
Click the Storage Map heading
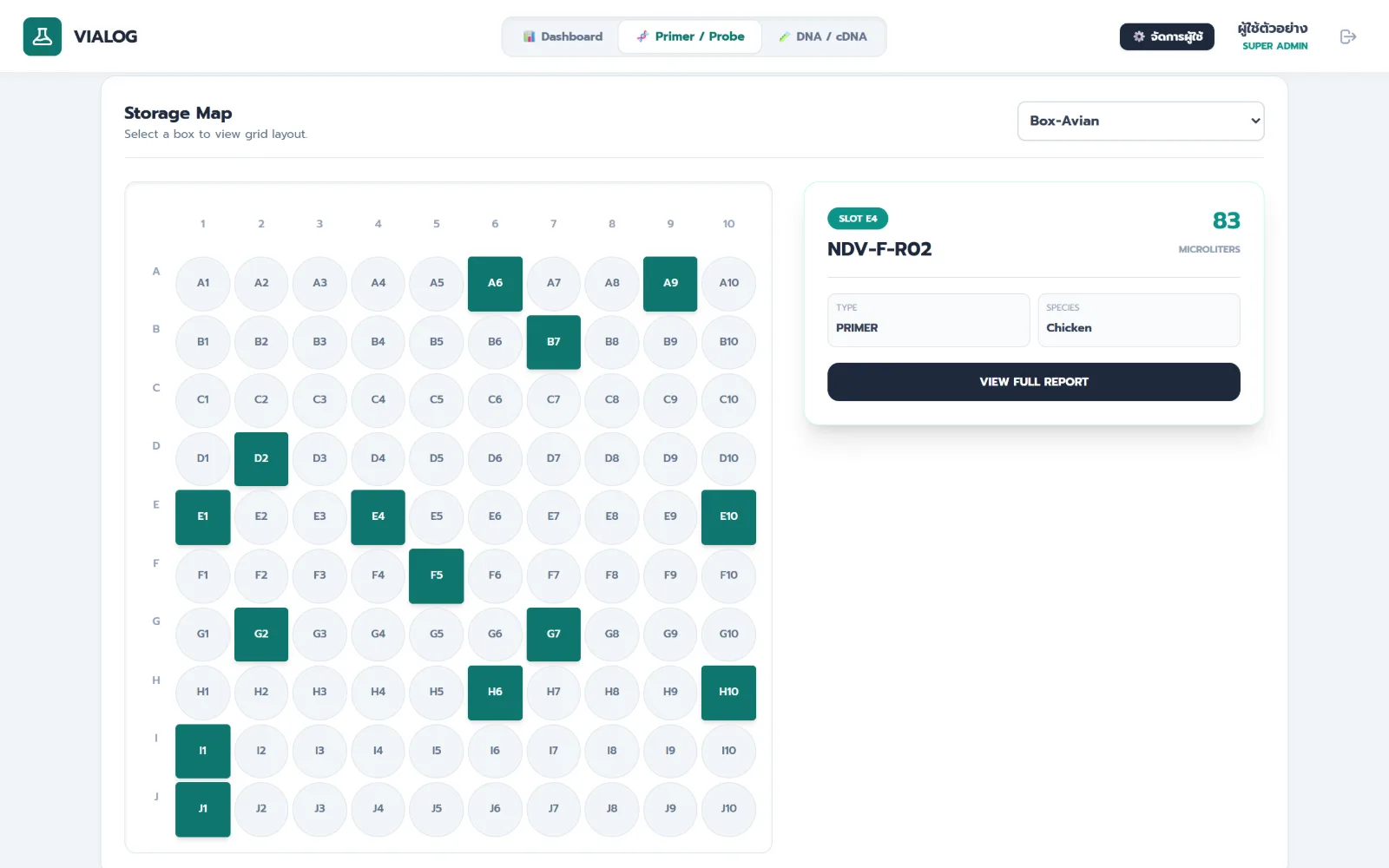click(x=178, y=113)
